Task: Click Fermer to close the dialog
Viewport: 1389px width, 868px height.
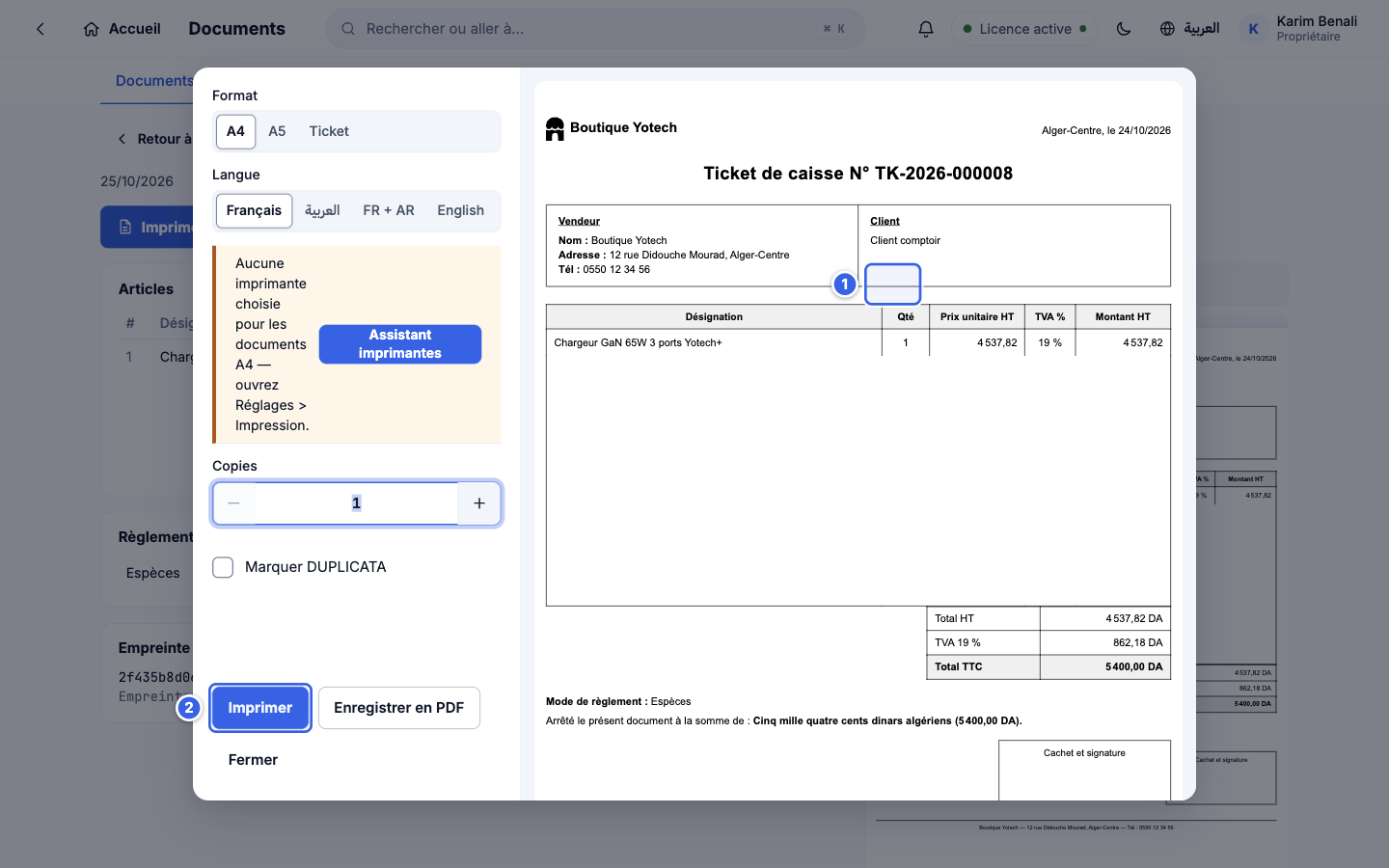Action: point(253,760)
